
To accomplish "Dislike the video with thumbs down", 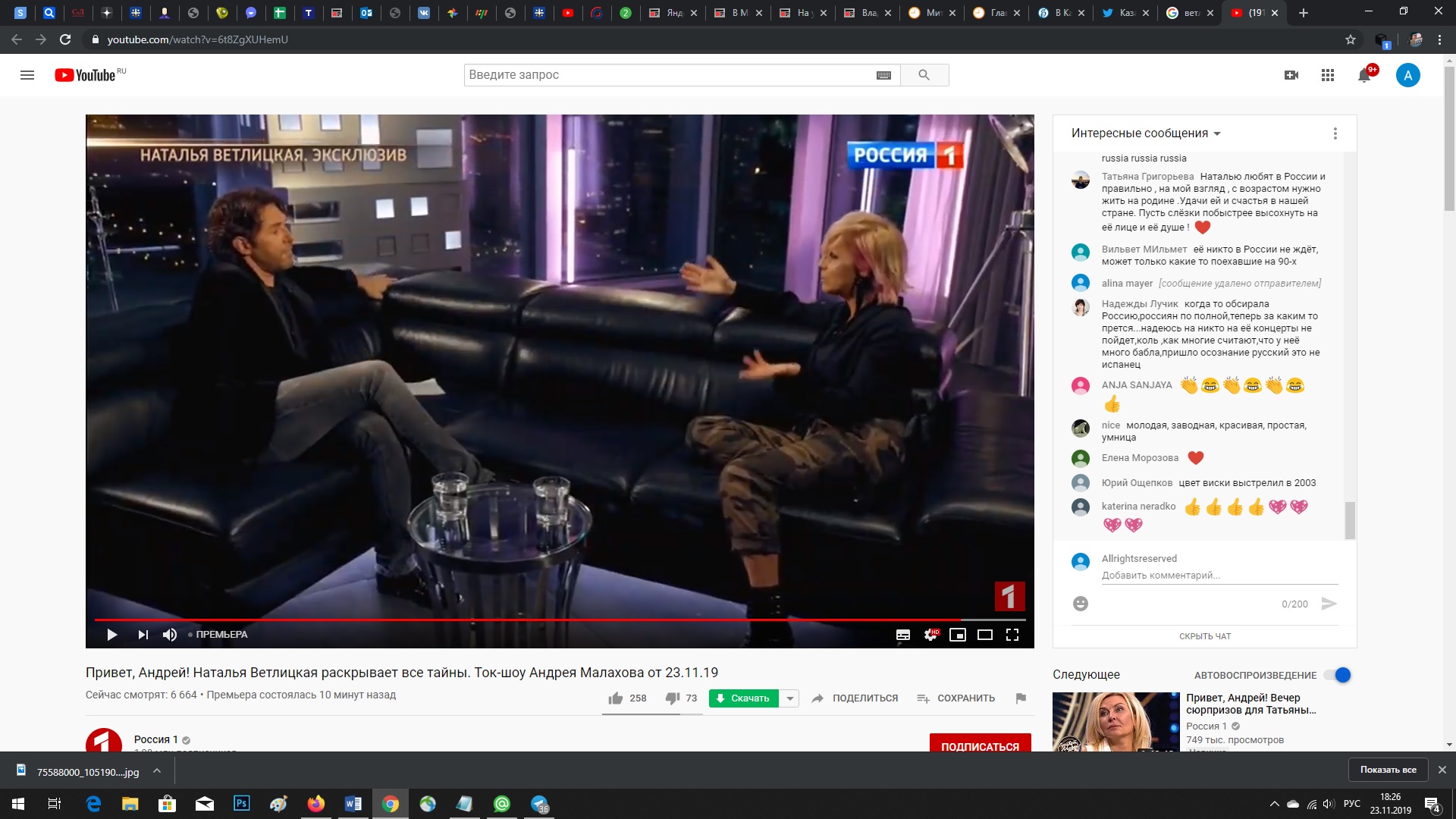I will pyautogui.click(x=673, y=698).
